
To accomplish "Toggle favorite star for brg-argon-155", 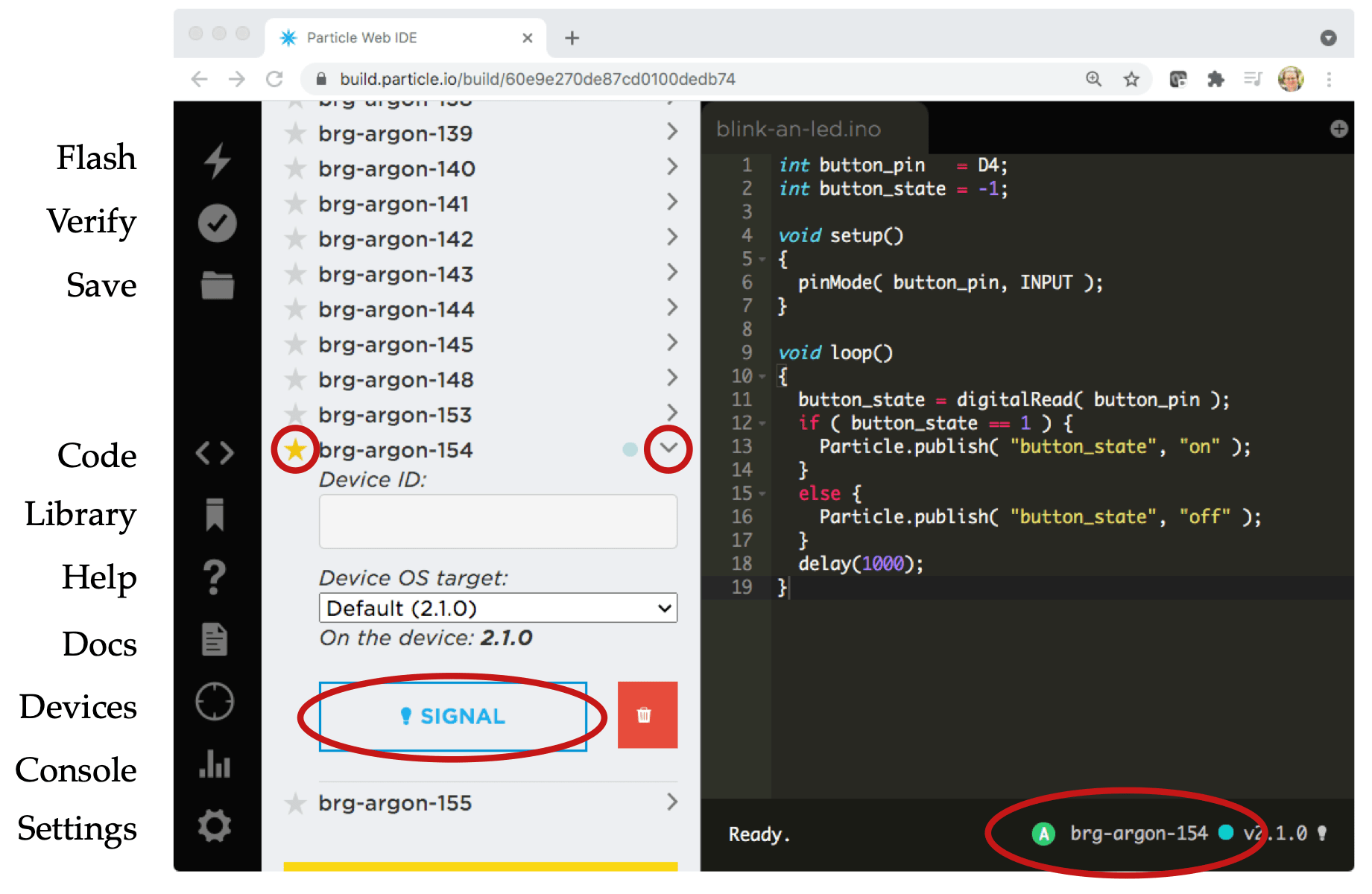I will click(296, 803).
